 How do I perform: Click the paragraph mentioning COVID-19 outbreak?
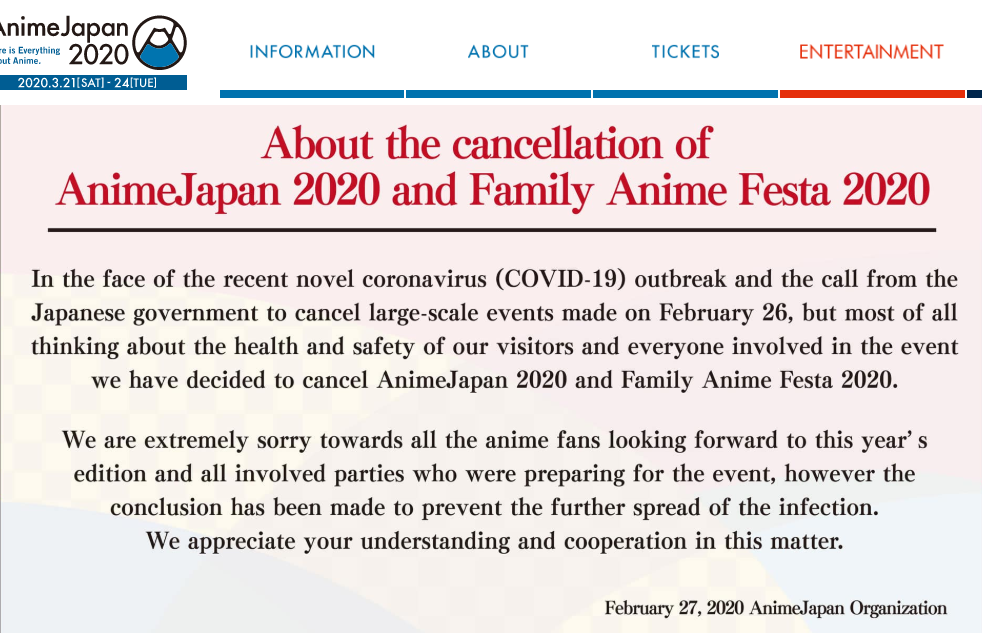(494, 329)
